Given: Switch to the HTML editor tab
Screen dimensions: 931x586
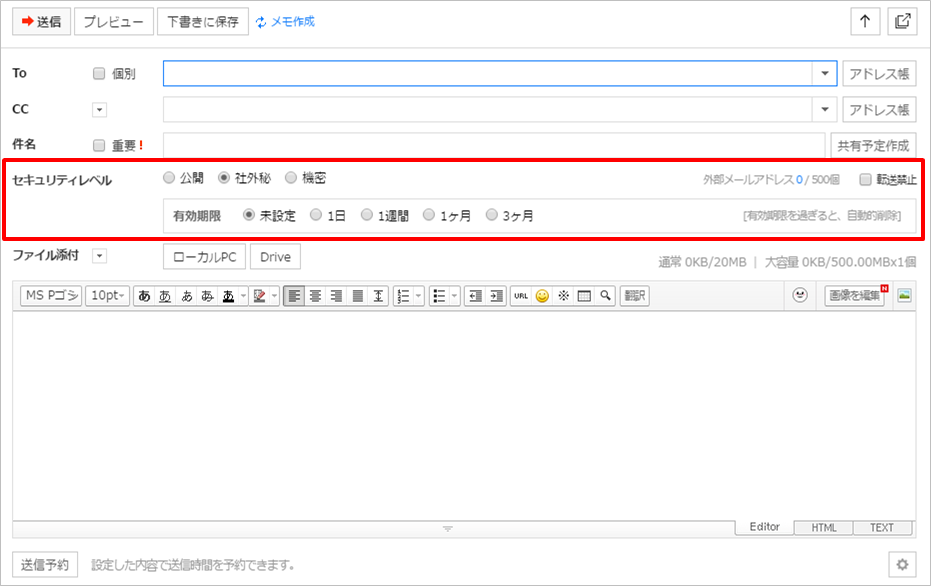Looking at the screenshot, I should coord(823,528).
